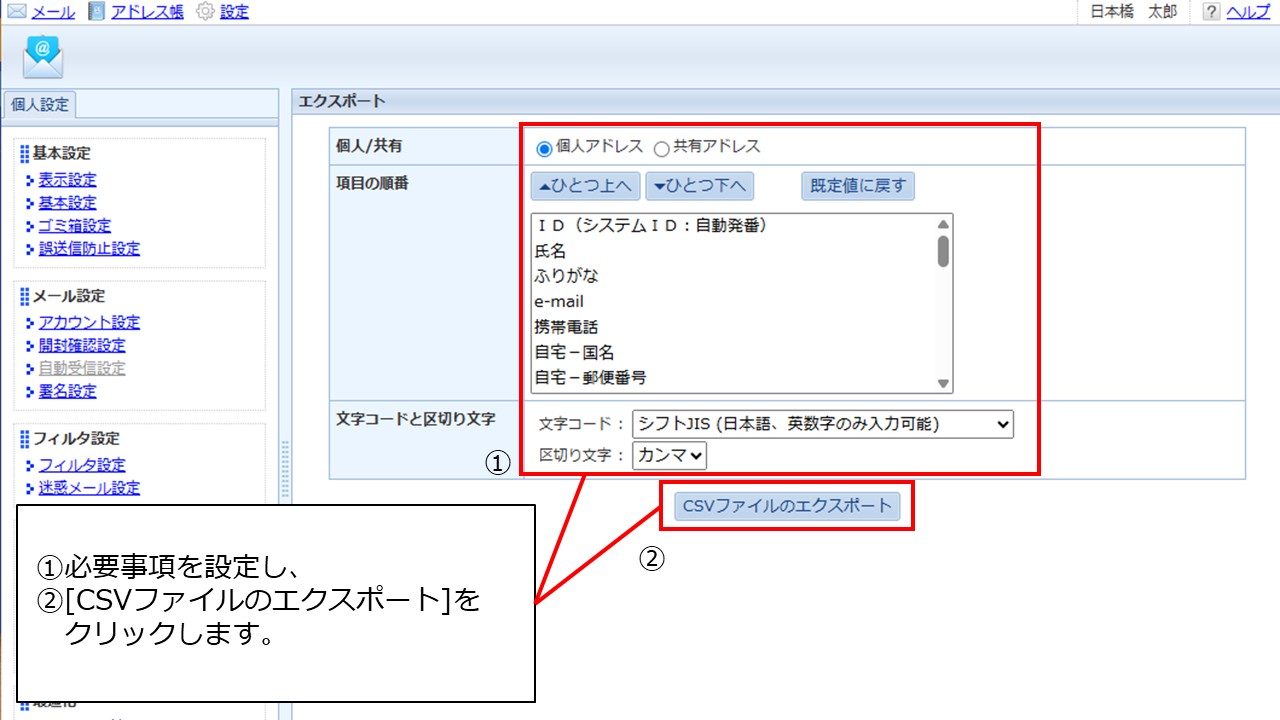1280x720 pixels.
Task: Open 誤送信防止設定 in the sidebar
Action: 90,249
